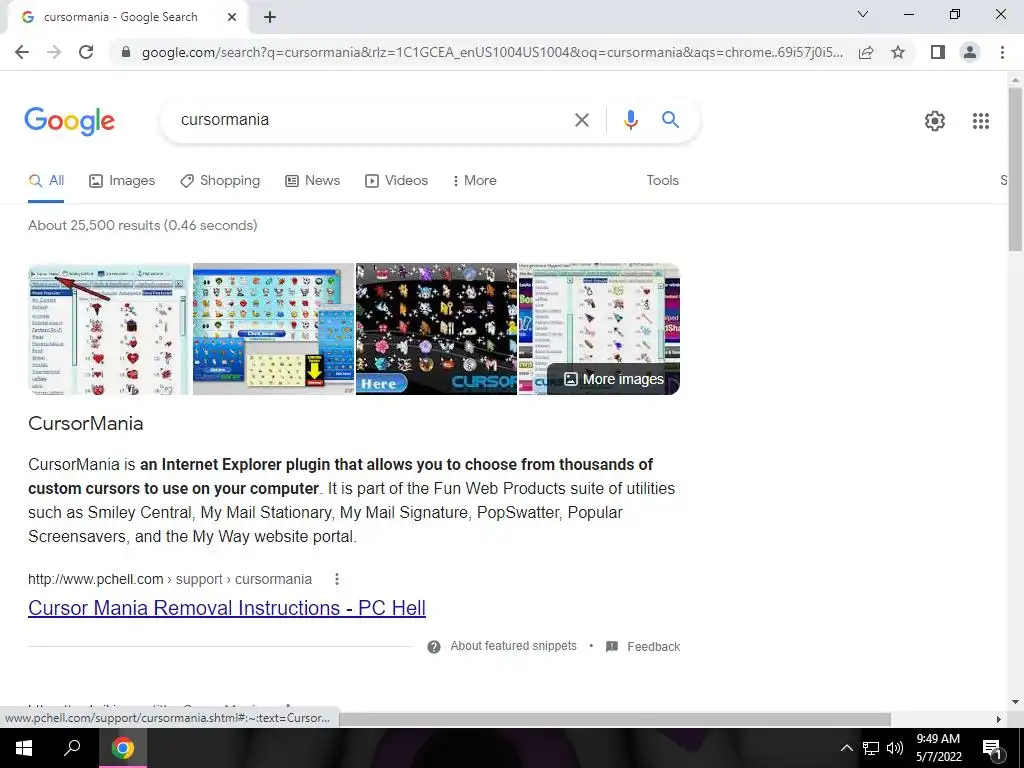Go back to previous page
Viewport: 1024px width, 768px height.
click(x=22, y=52)
